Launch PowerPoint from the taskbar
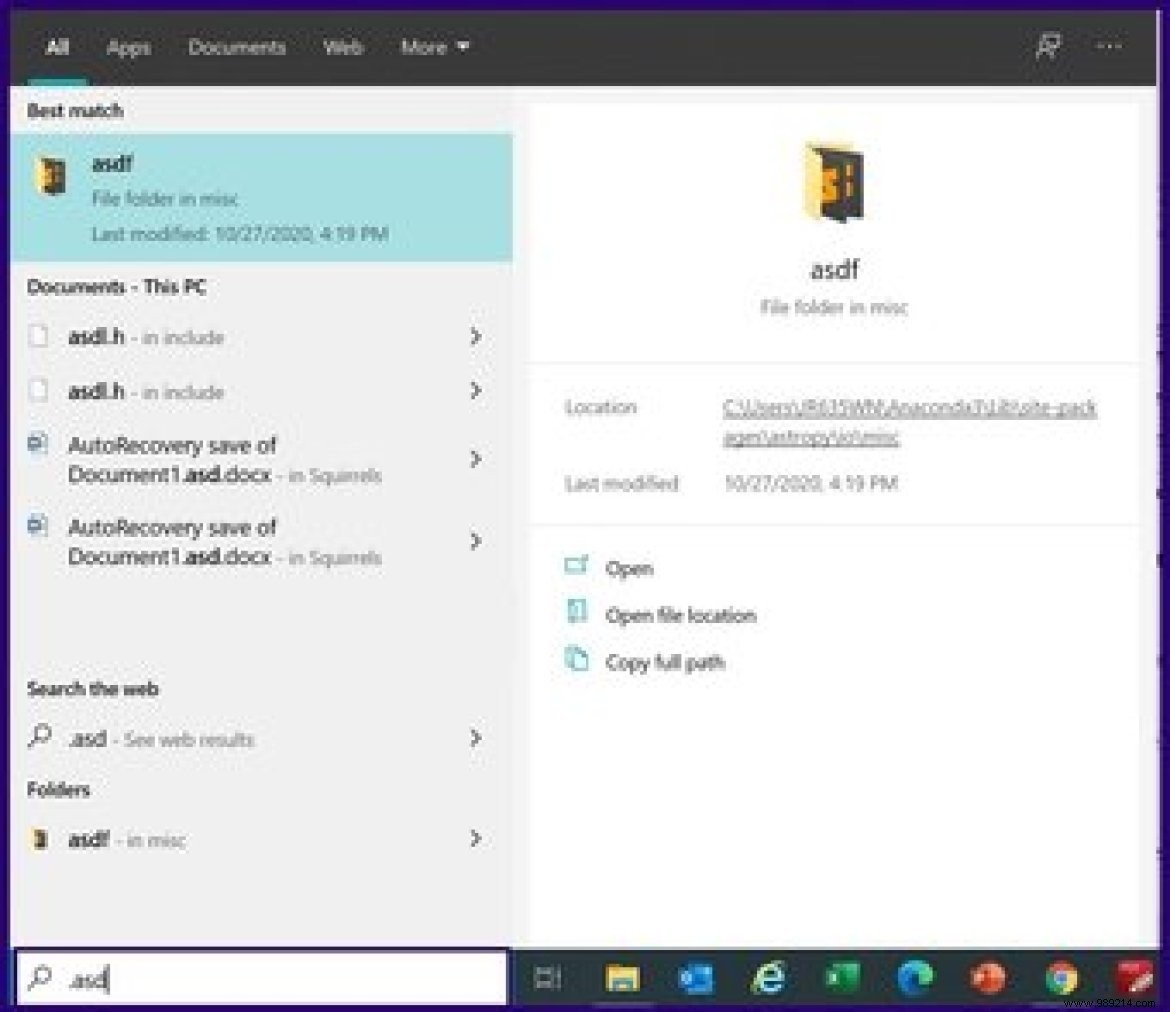This screenshot has height=1012, width=1170. [988, 978]
